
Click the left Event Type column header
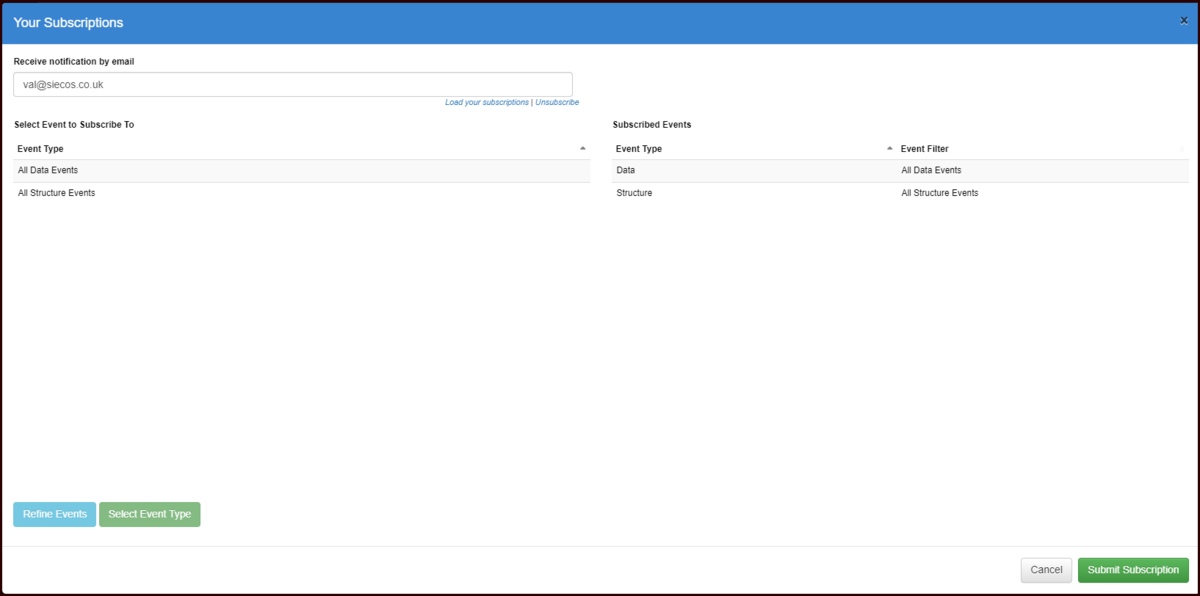coord(40,148)
